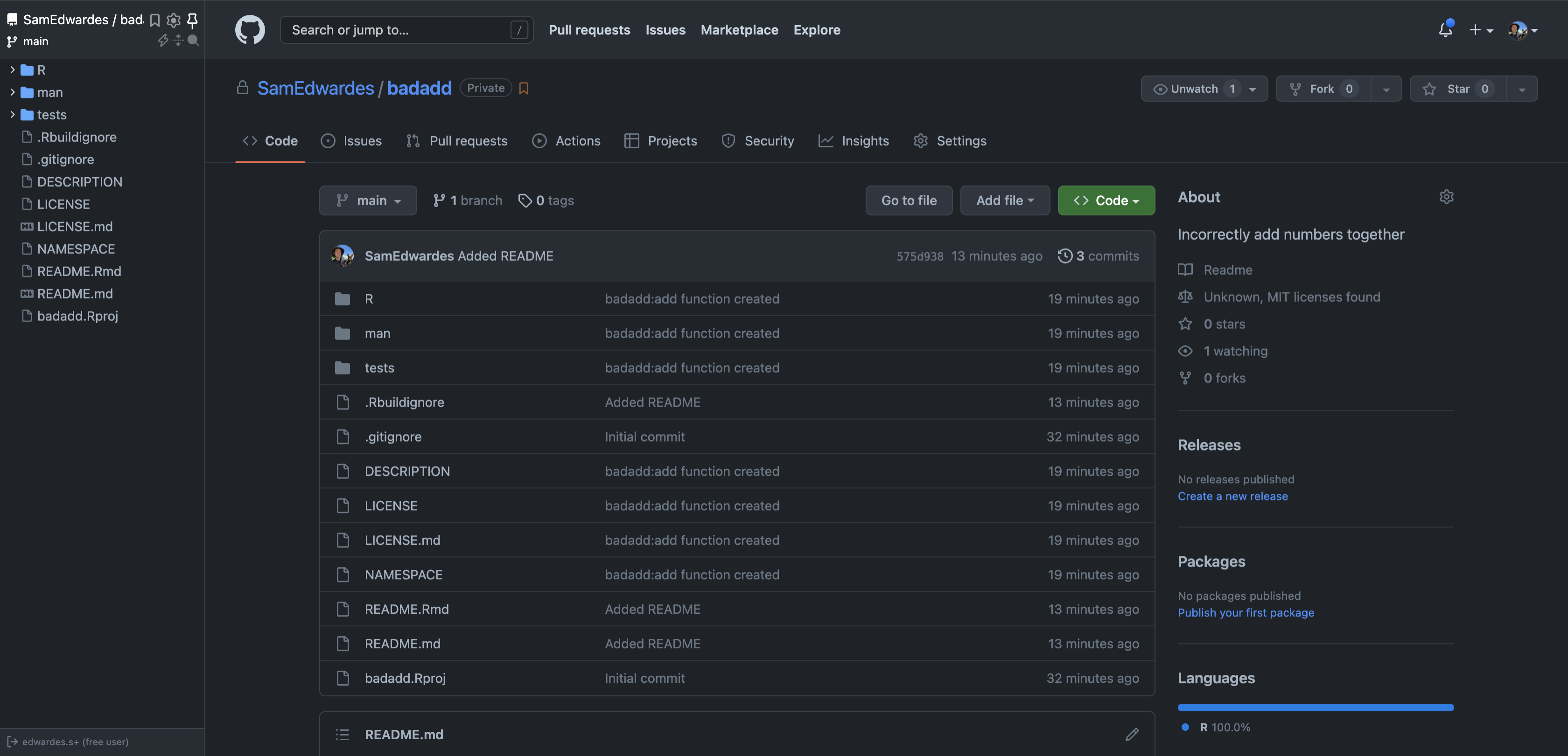This screenshot has width=1568, height=756.
Task: Open the 1 branch link
Action: (x=468, y=200)
